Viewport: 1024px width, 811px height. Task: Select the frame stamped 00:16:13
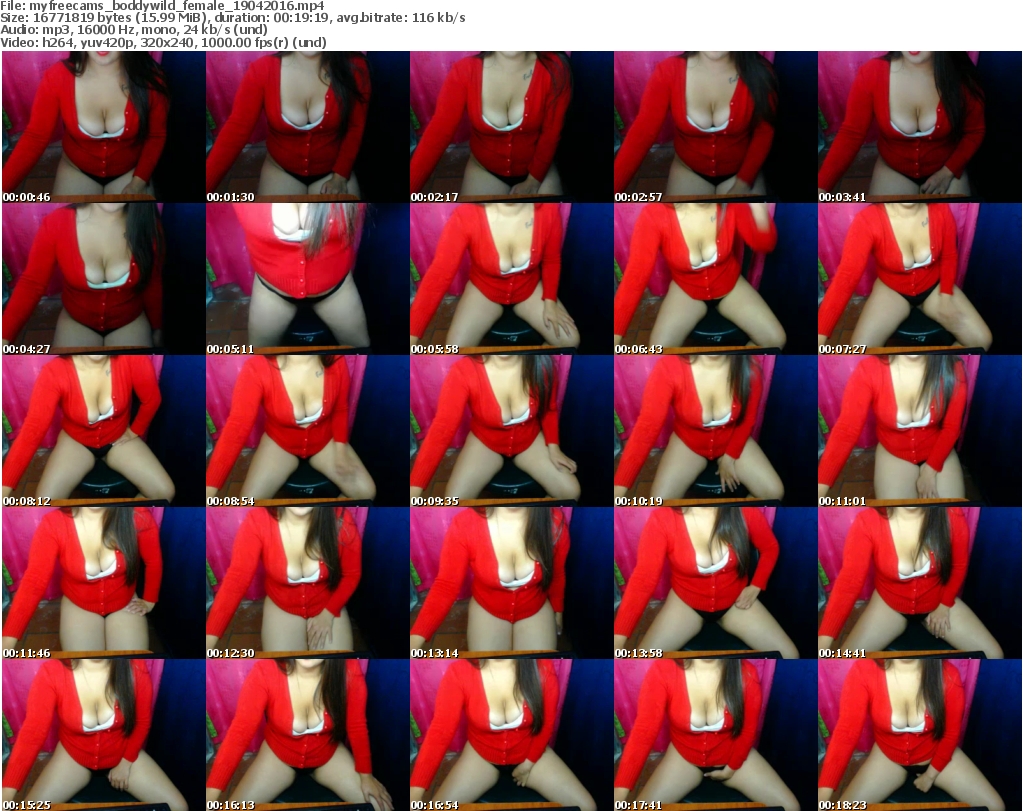(x=308, y=735)
